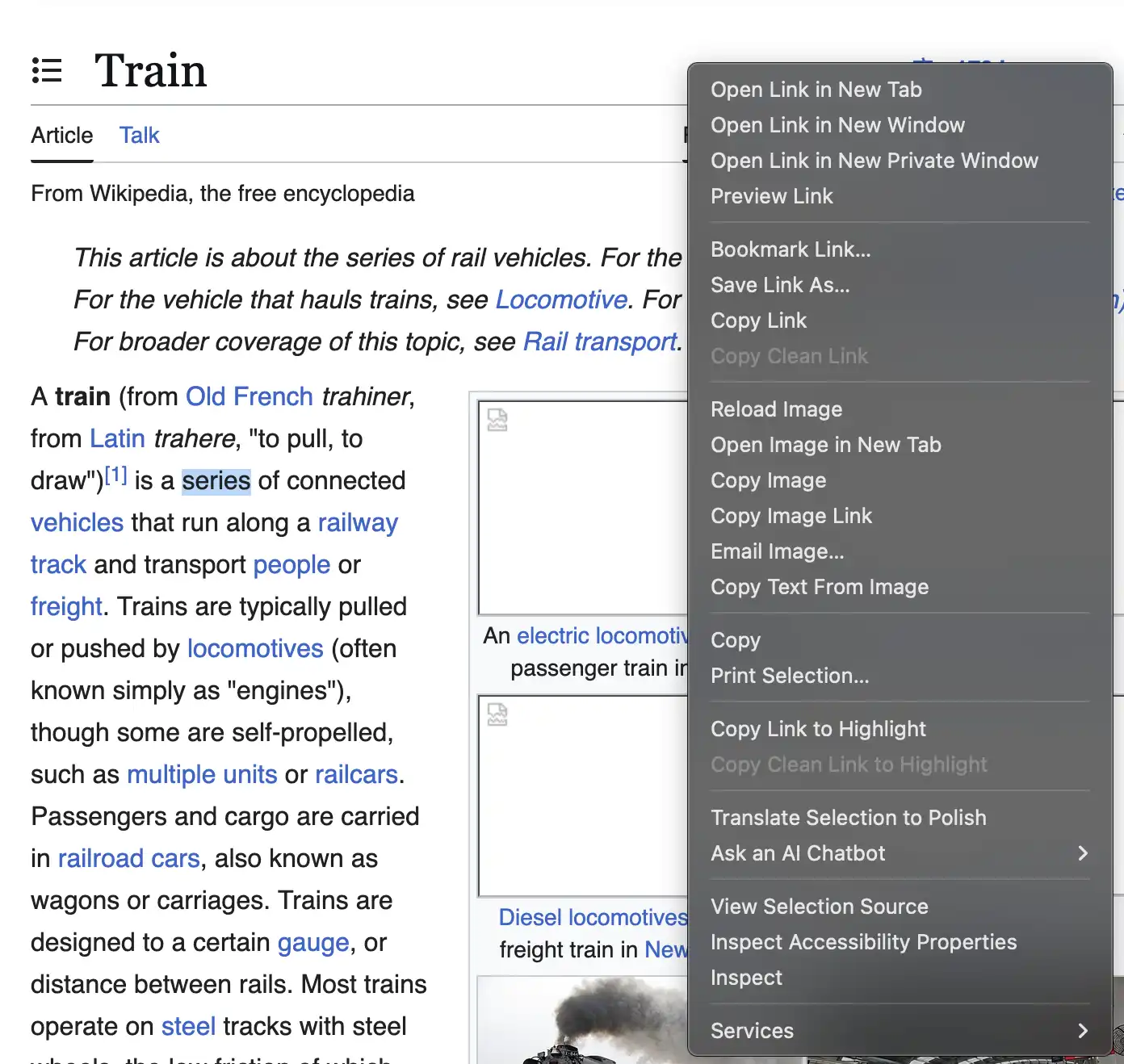Expand the Ask an AI Chatbot submenu
The image size is (1124, 1064).
(1082, 853)
